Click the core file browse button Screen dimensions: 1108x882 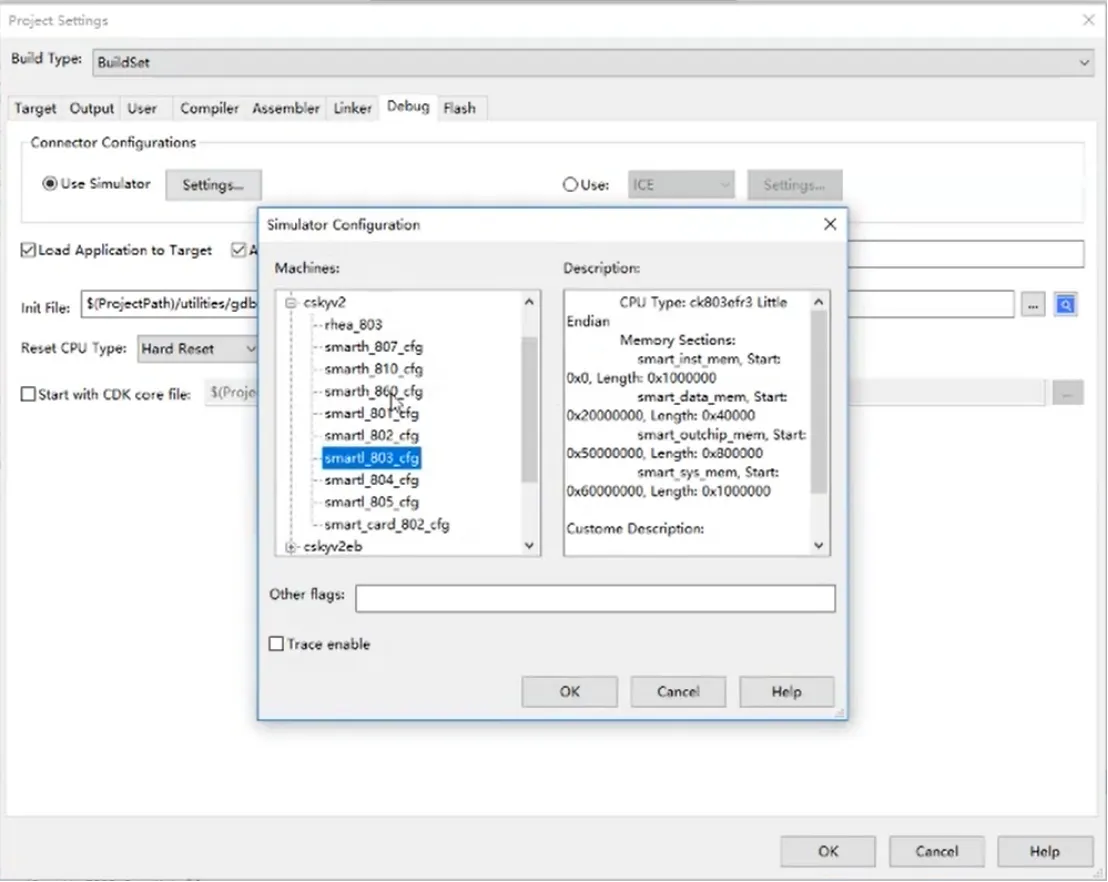(1068, 393)
